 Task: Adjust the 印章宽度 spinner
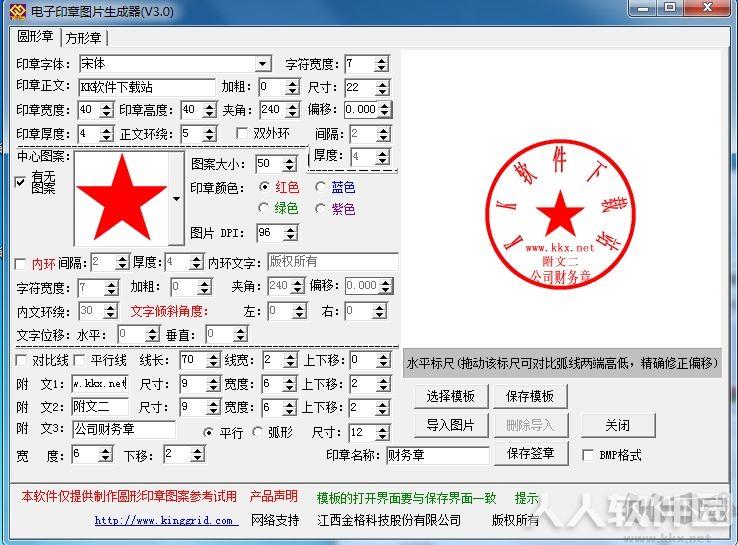[x=107, y=110]
